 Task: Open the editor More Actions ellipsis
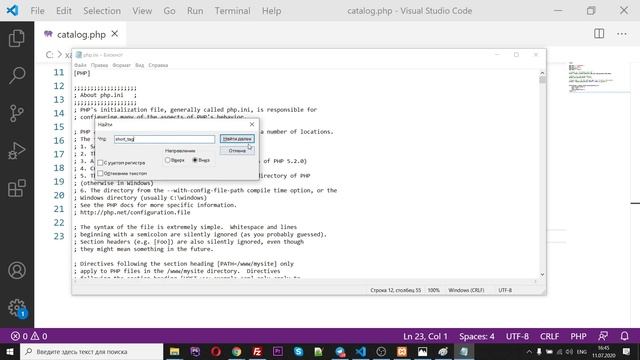coord(622,34)
